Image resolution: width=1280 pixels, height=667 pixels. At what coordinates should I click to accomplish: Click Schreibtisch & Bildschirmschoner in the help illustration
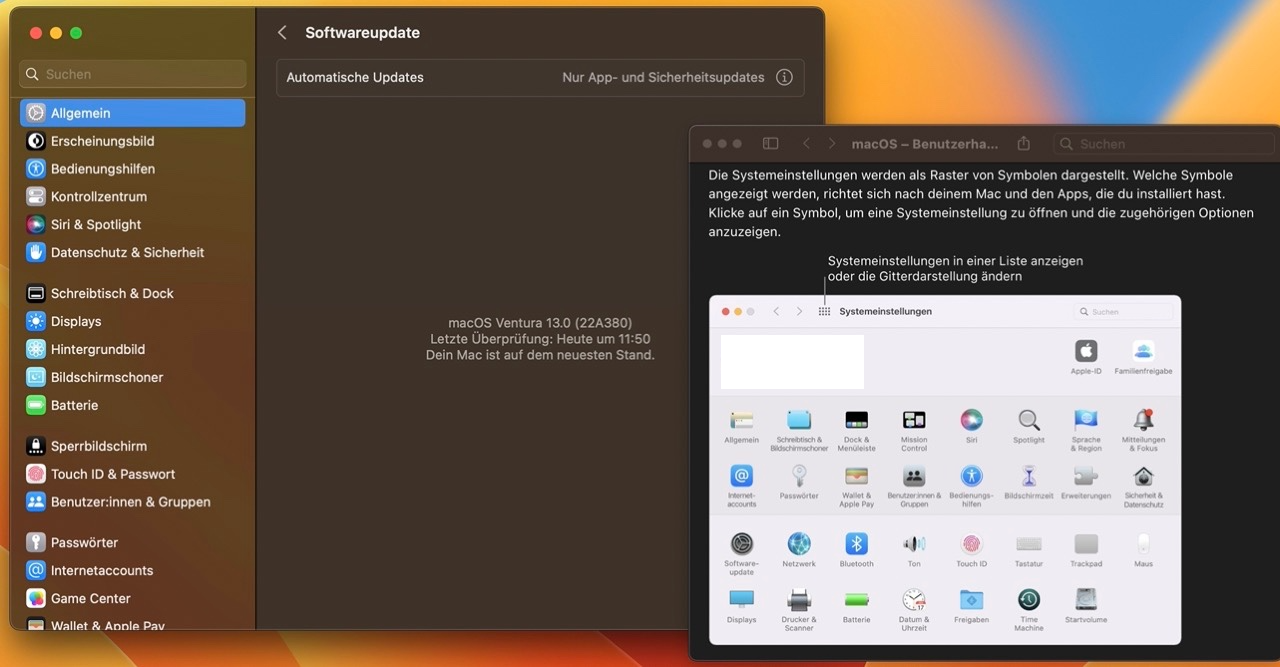click(799, 420)
